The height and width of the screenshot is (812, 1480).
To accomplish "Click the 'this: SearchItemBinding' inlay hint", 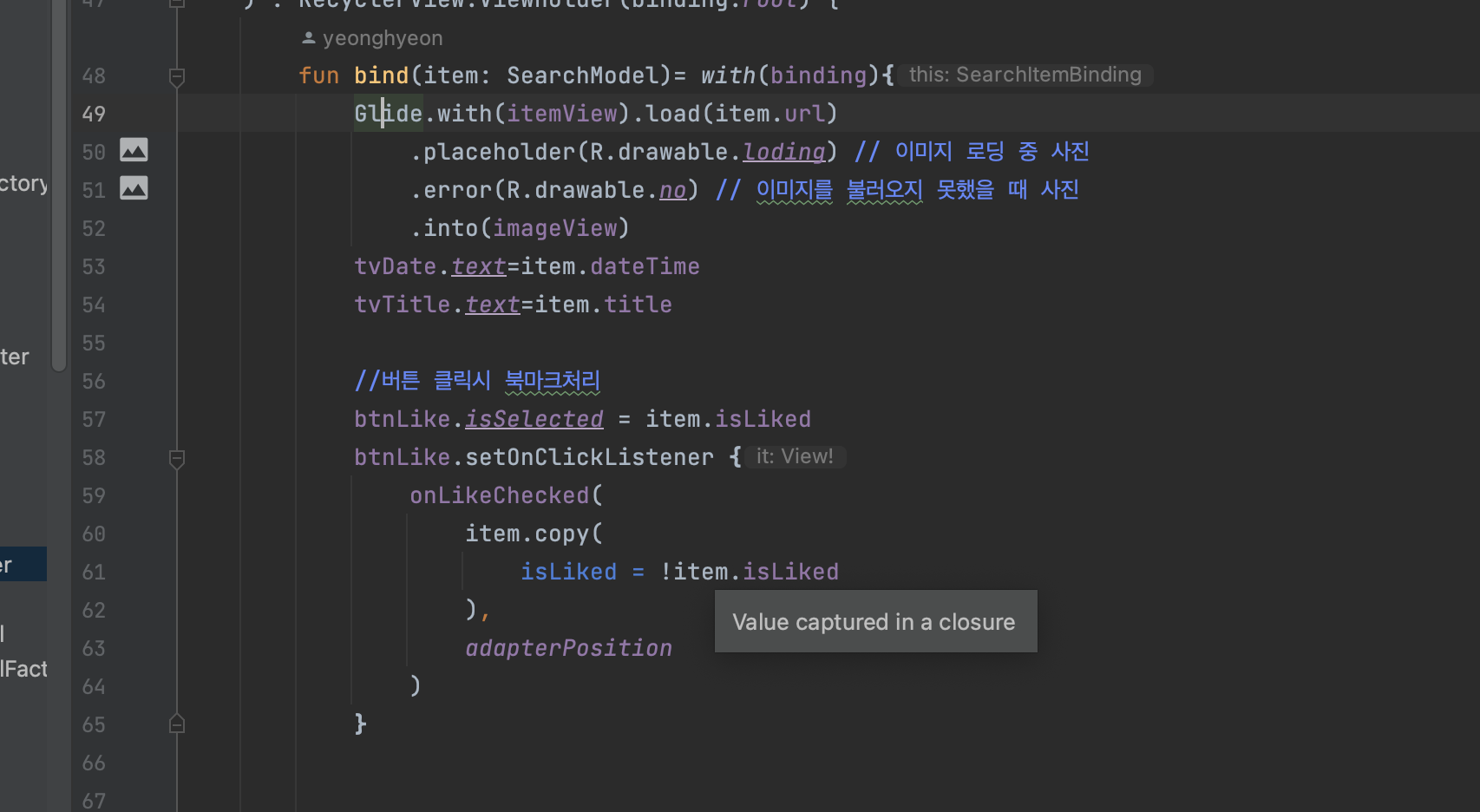I will 1025,75.
